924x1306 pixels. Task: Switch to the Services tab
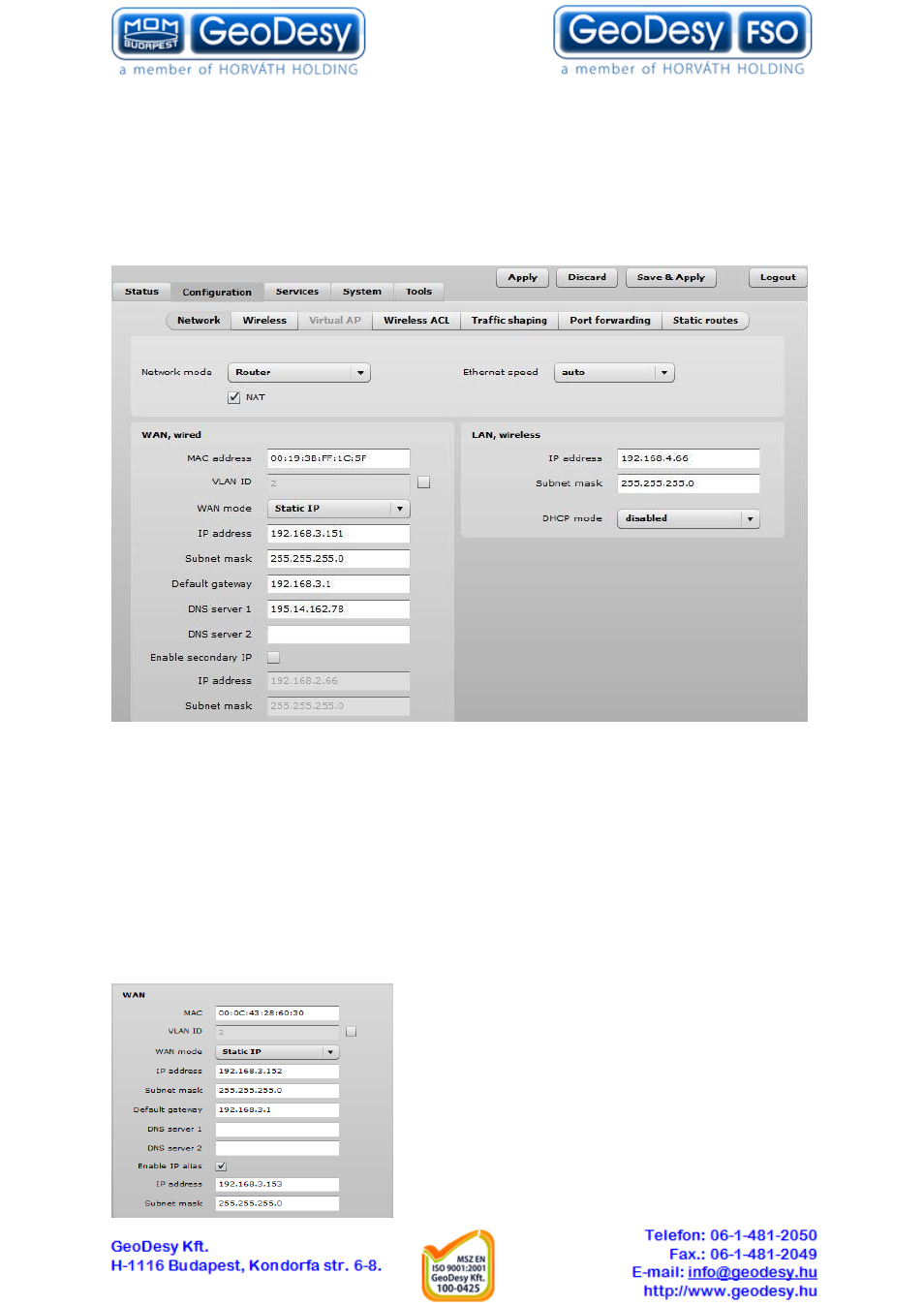click(296, 292)
